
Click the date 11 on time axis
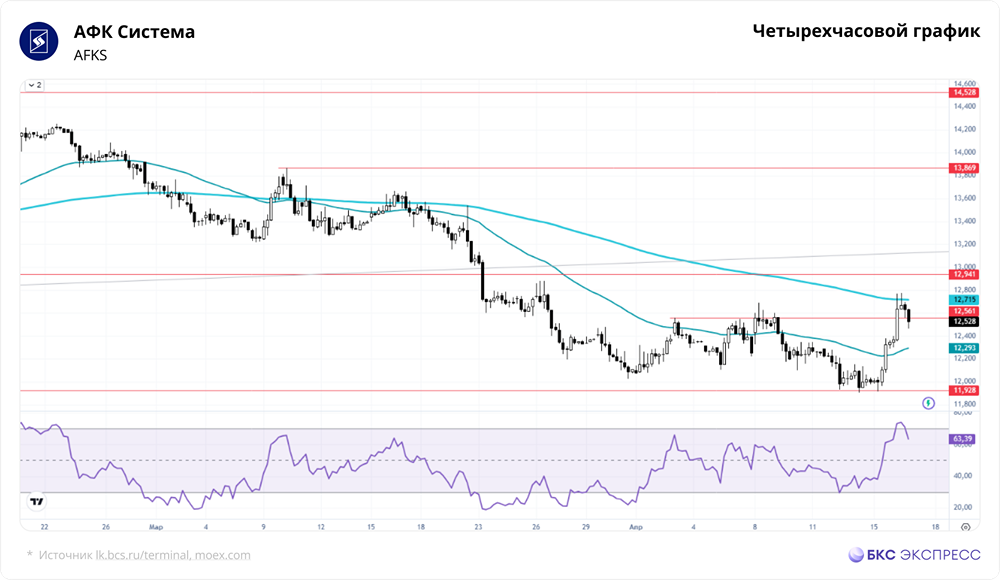[x=812, y=527]
